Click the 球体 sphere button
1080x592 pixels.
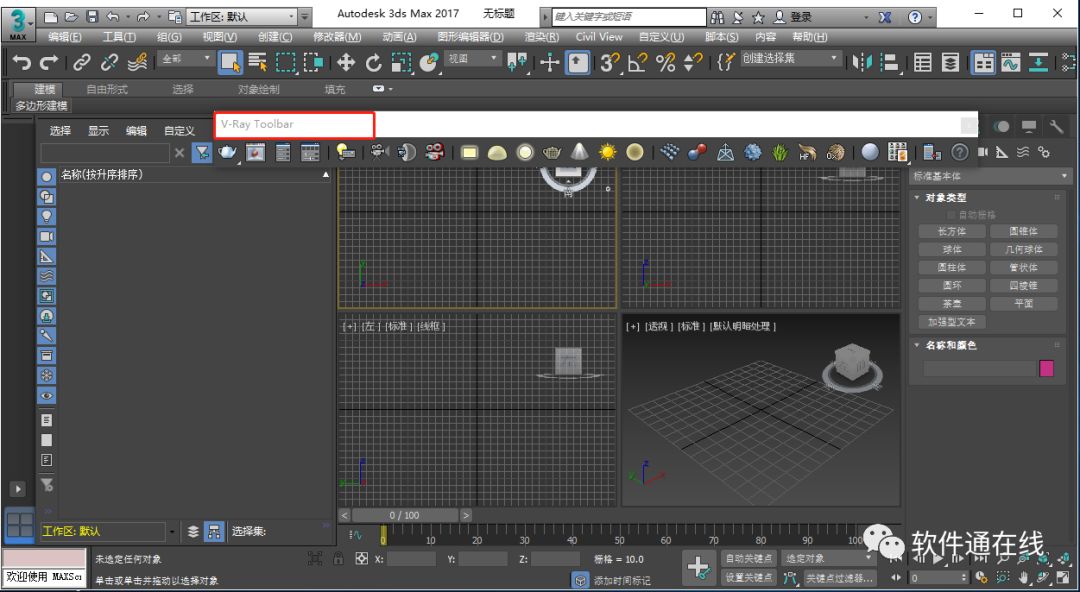[952, 249]
